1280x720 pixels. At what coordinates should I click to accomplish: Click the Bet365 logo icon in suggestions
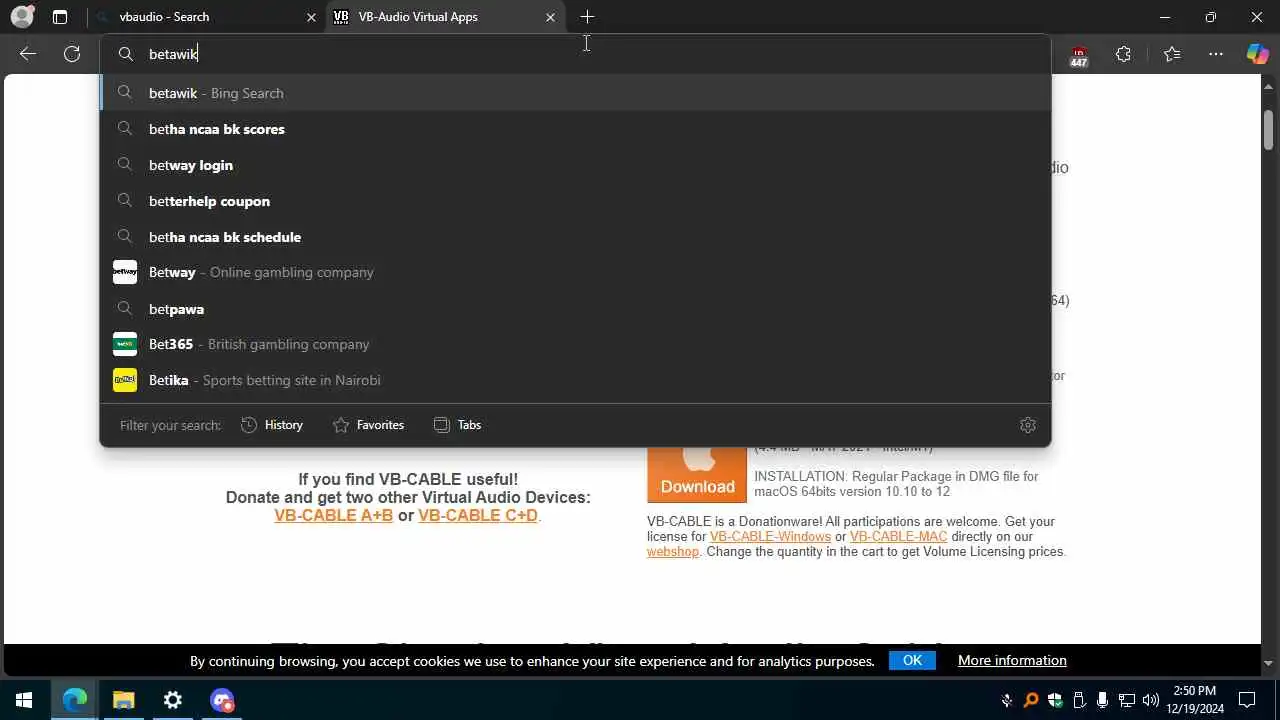125,344
